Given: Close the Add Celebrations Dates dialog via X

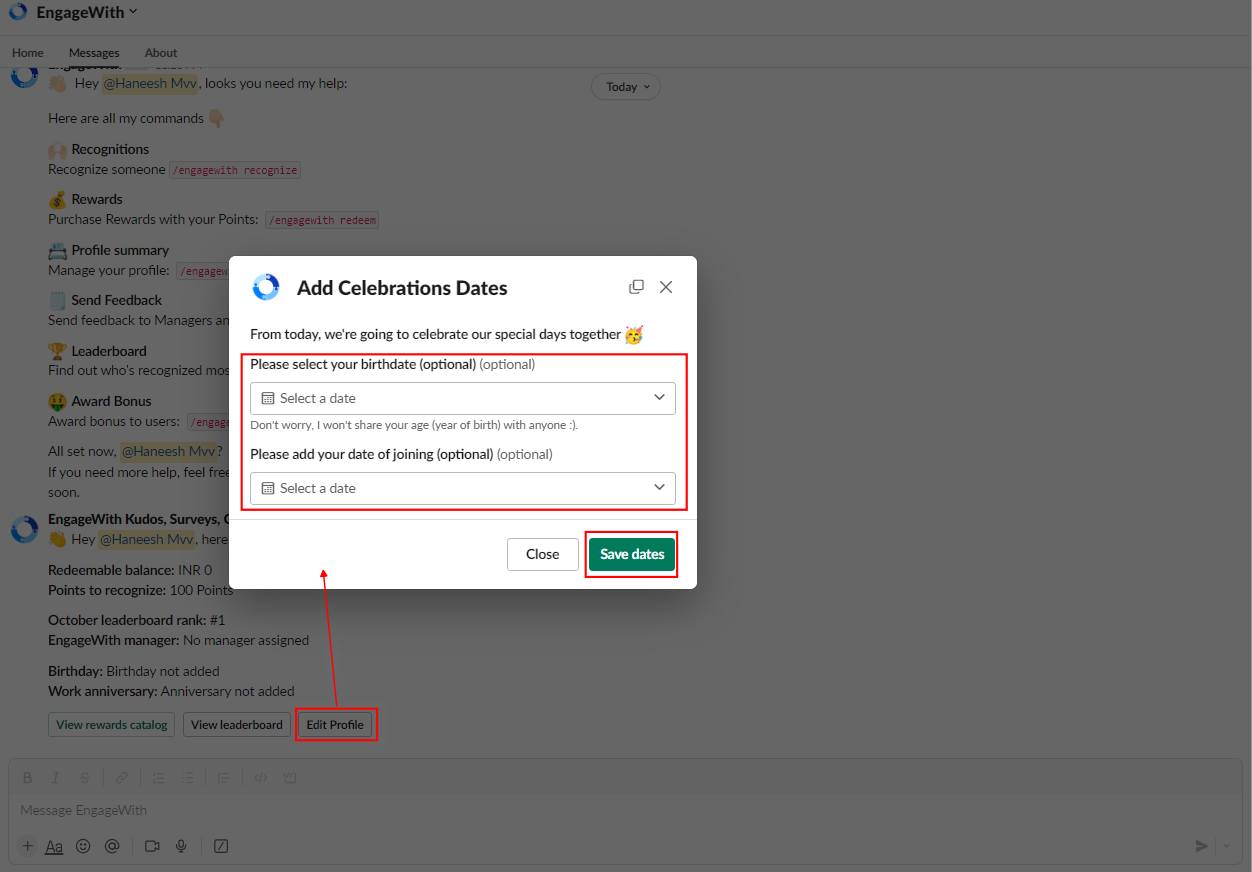Looking at the screenshot, I should coord(666,287).
